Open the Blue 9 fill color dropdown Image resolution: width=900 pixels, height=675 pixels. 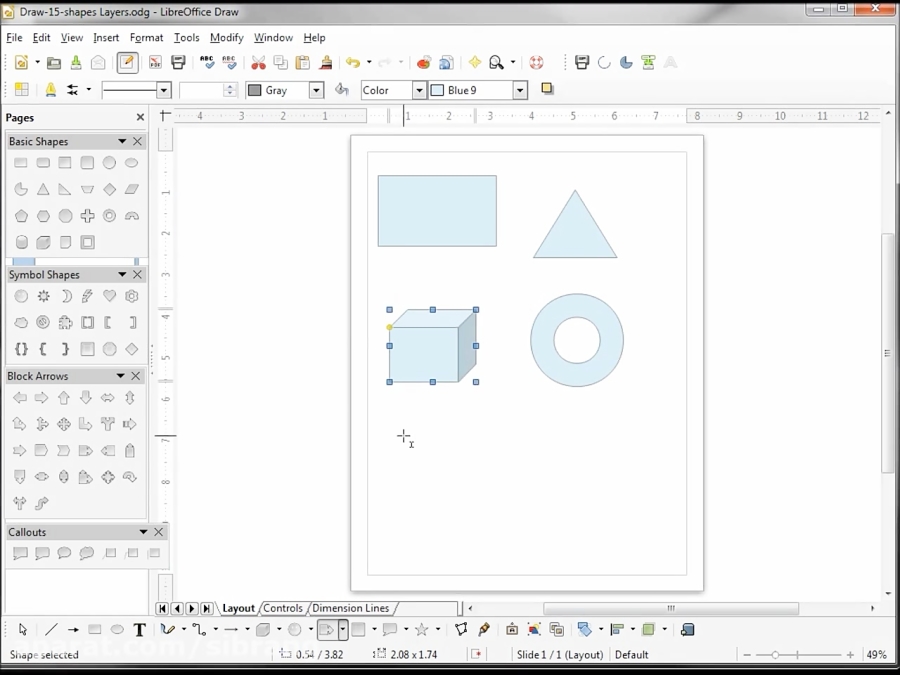coord(519,89)
